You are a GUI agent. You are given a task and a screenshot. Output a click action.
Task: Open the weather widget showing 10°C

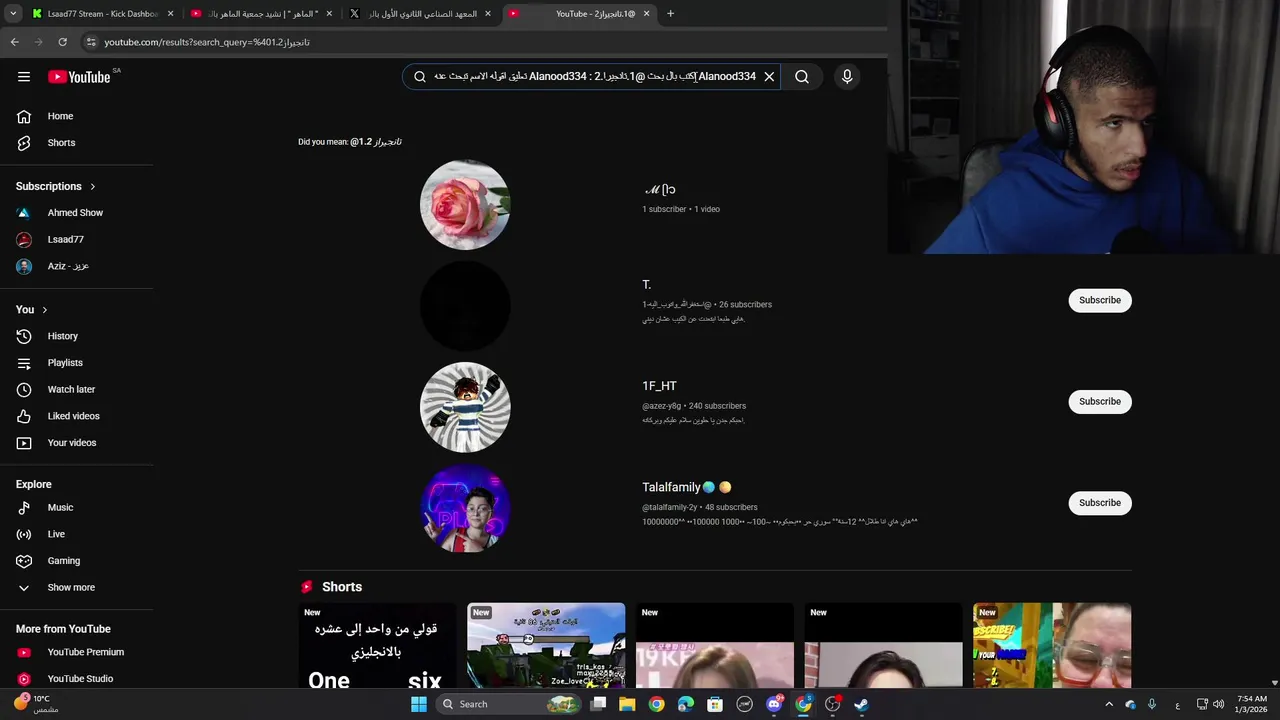[36, 704]
